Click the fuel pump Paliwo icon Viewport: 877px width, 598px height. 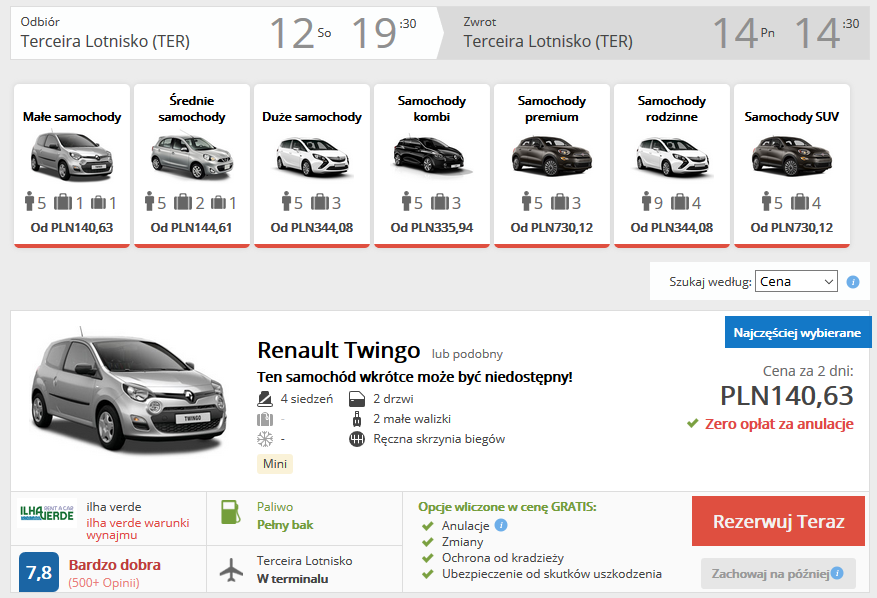pos(230,512)
